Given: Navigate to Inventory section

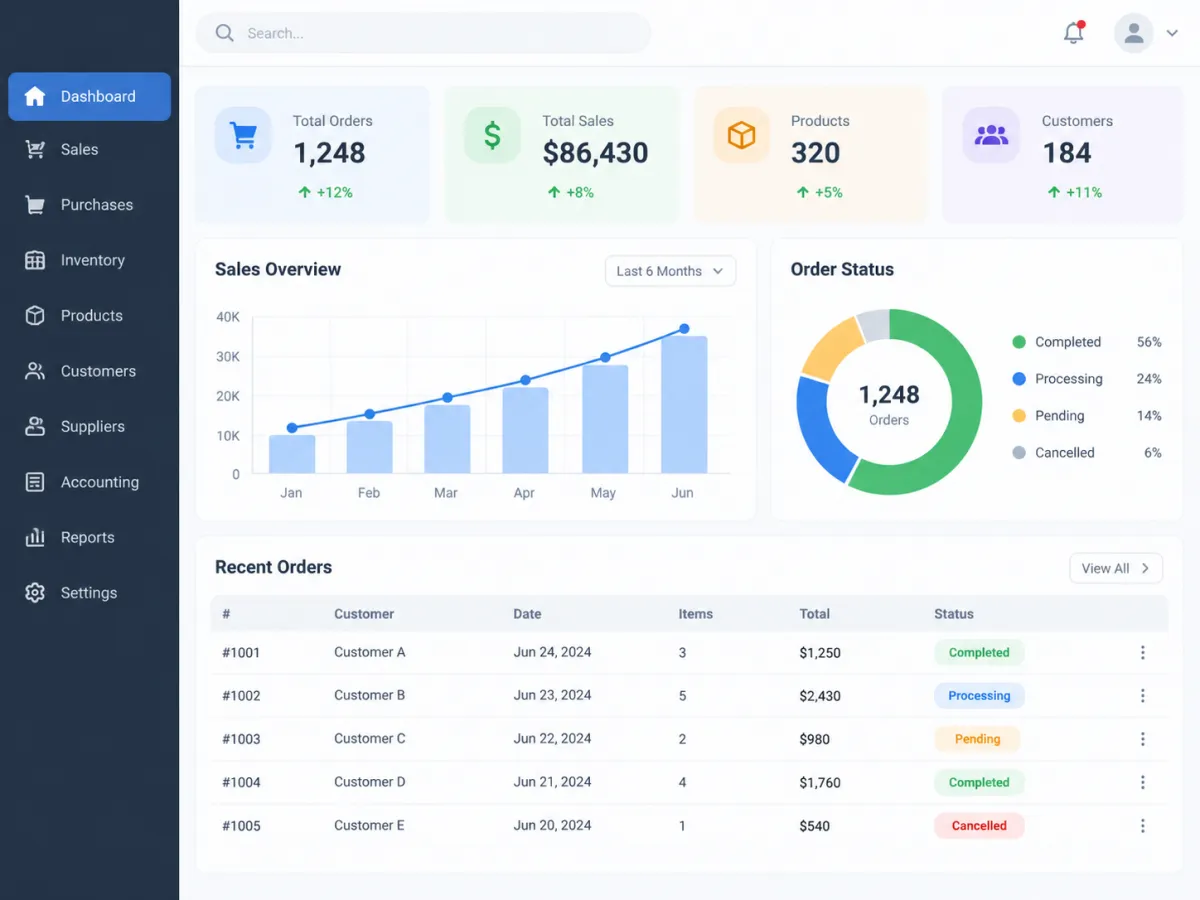Looking at the screenshot, I should (90, 260).
